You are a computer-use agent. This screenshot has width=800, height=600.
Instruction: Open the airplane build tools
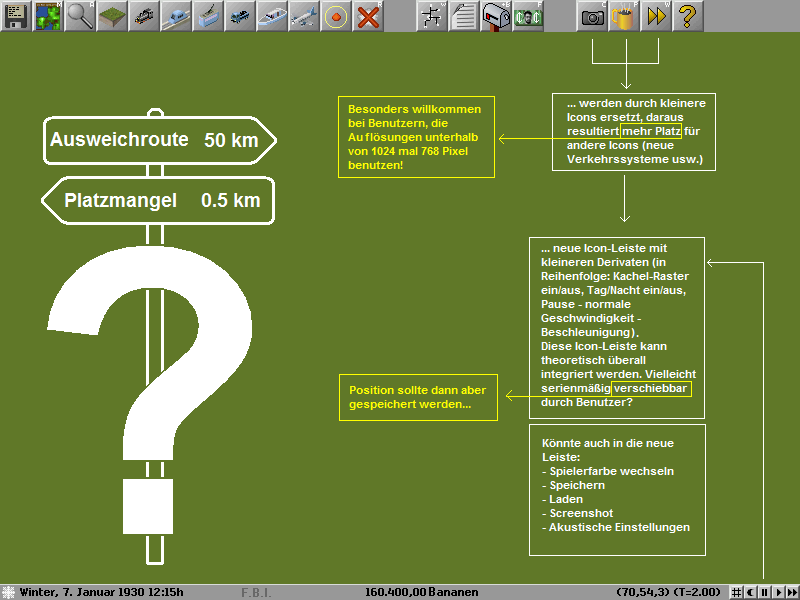(304, 16)
